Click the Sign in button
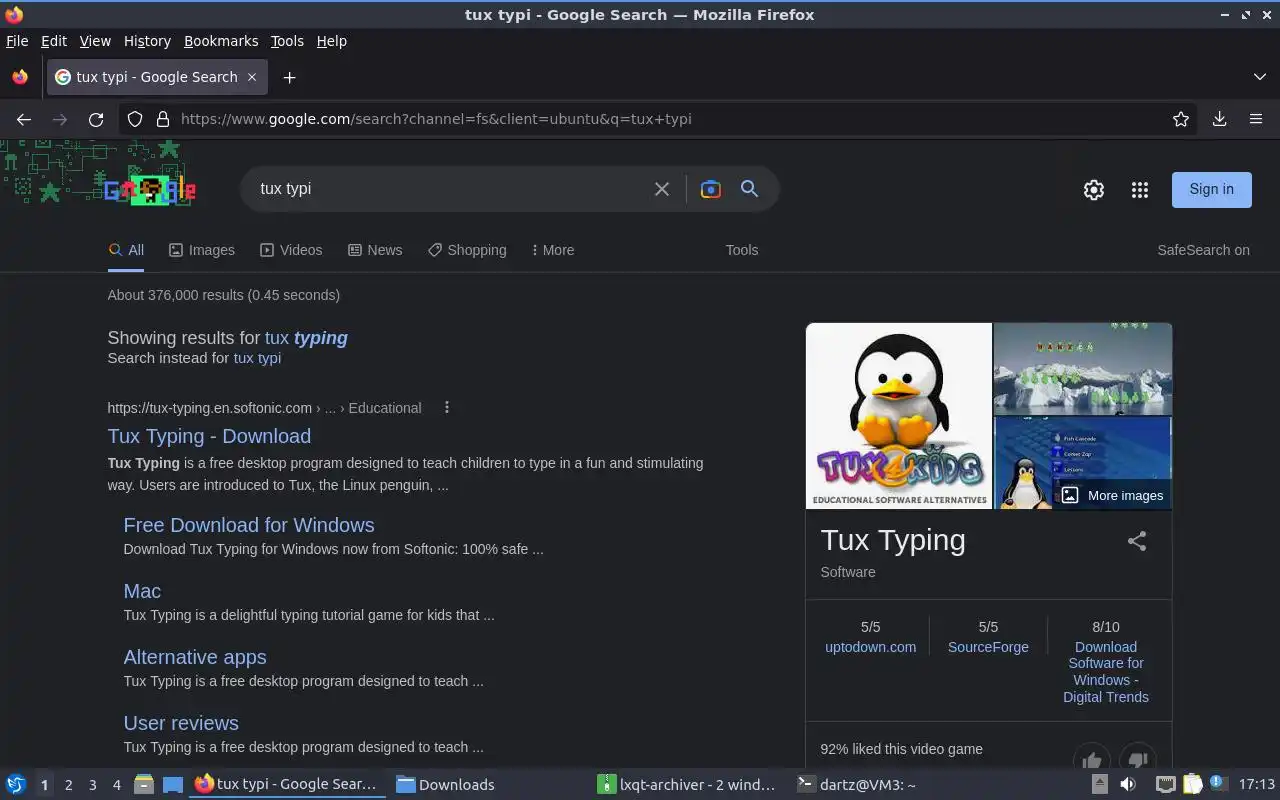Viewport: 1280px width, 800px height. click(1211, 189)
